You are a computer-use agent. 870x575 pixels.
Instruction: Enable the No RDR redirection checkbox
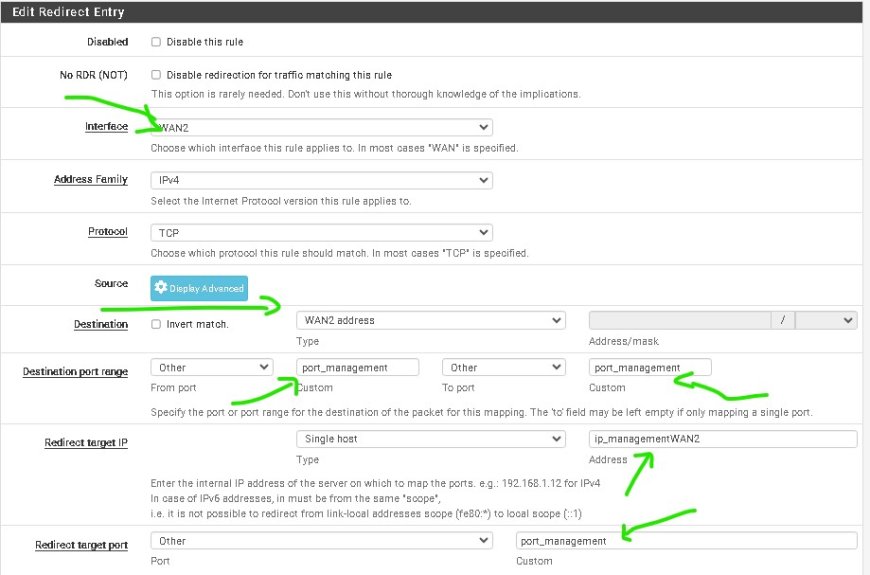coord(156,75)
